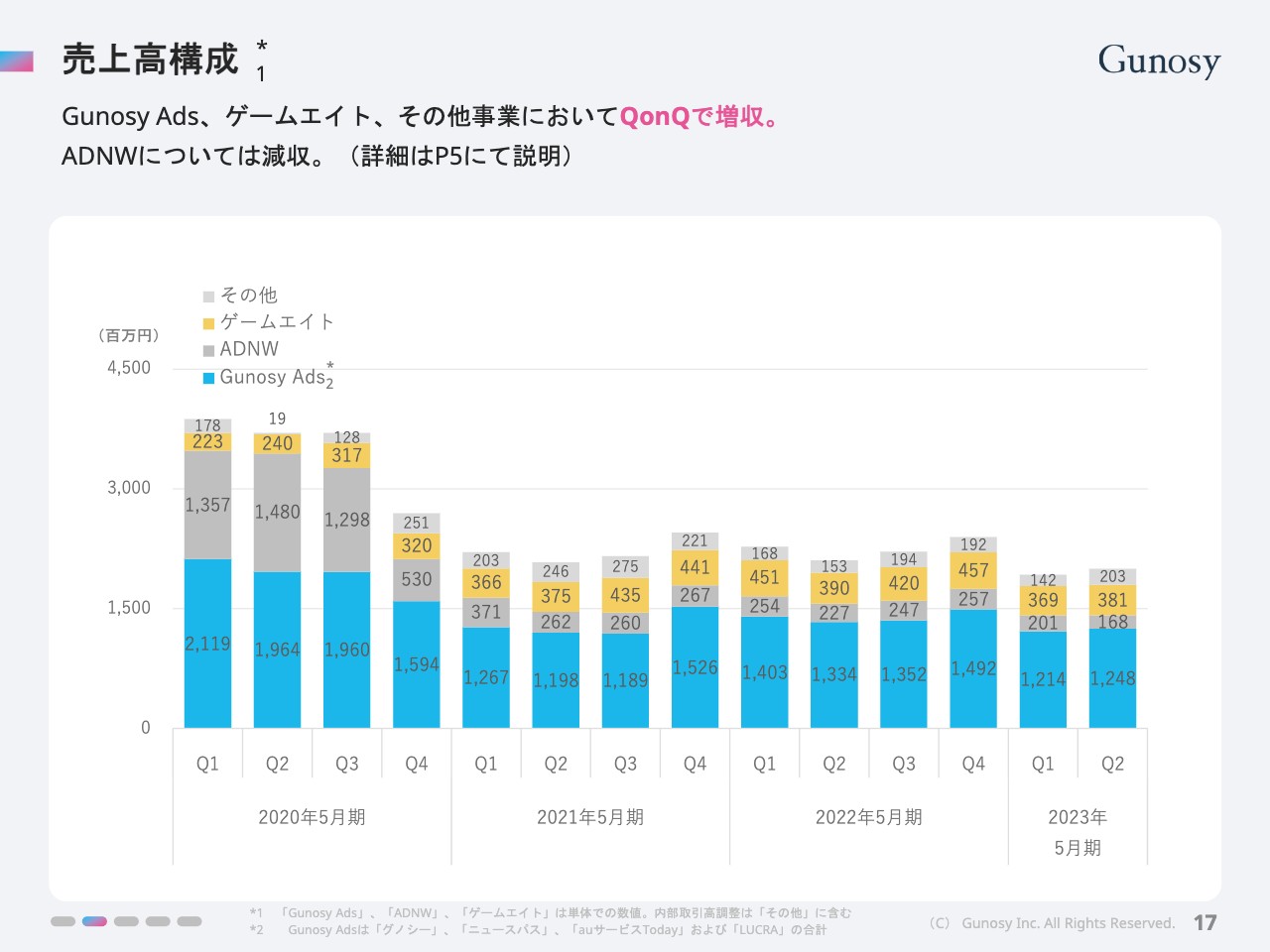Click the period label 2022年5月期
Viewport: 1270px width, 952px height.
pos(869,817)
